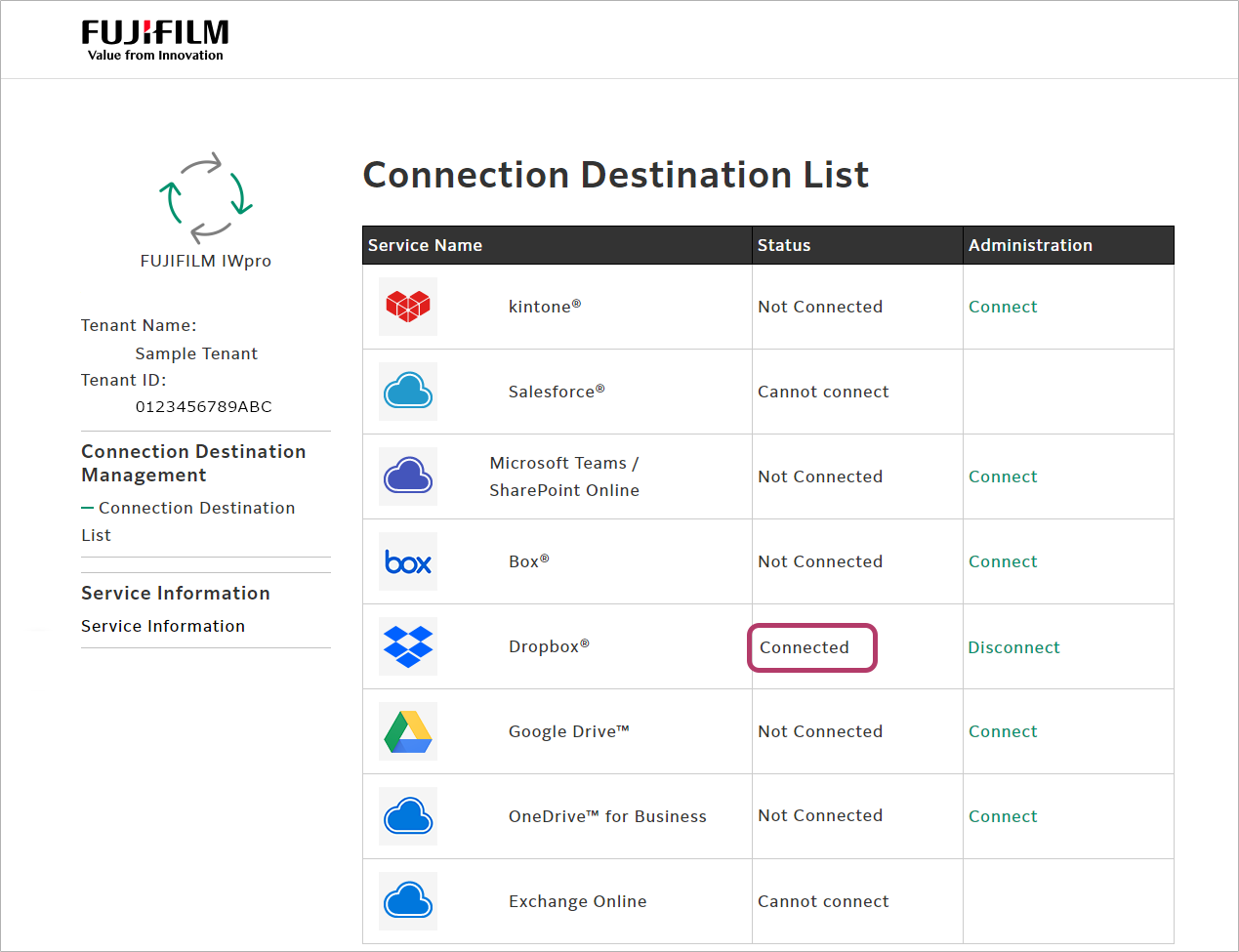Click the Exchange Online cloud icon

tap(408, 901)
